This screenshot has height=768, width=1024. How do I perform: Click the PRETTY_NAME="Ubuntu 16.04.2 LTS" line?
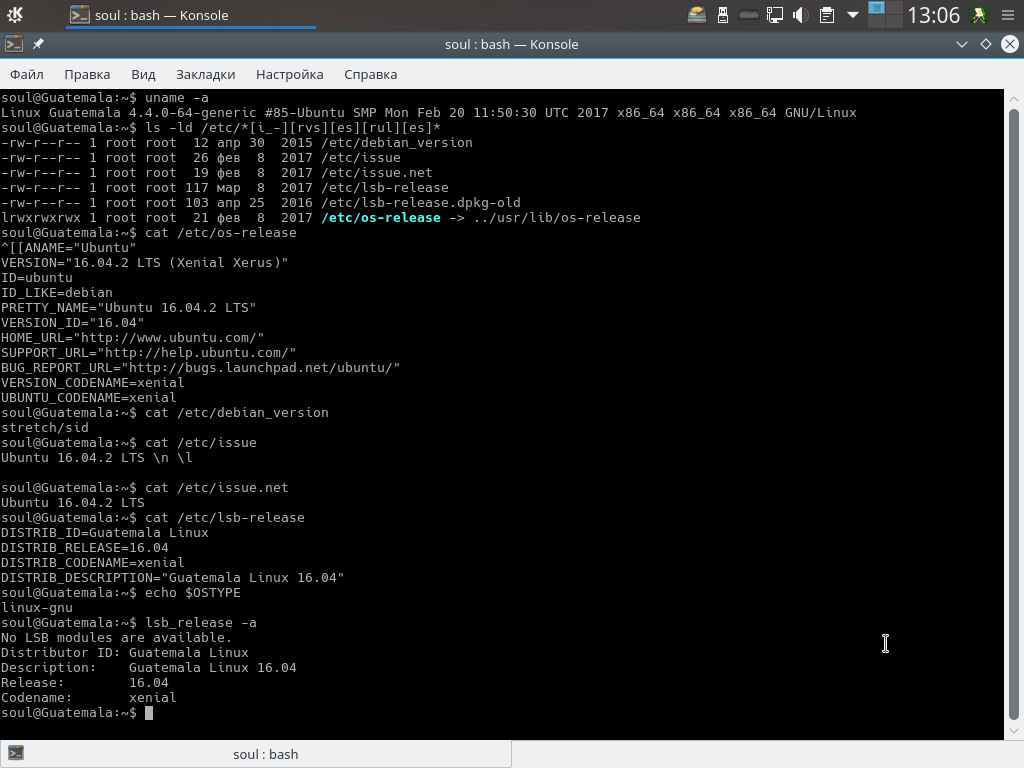coord(129,308)
